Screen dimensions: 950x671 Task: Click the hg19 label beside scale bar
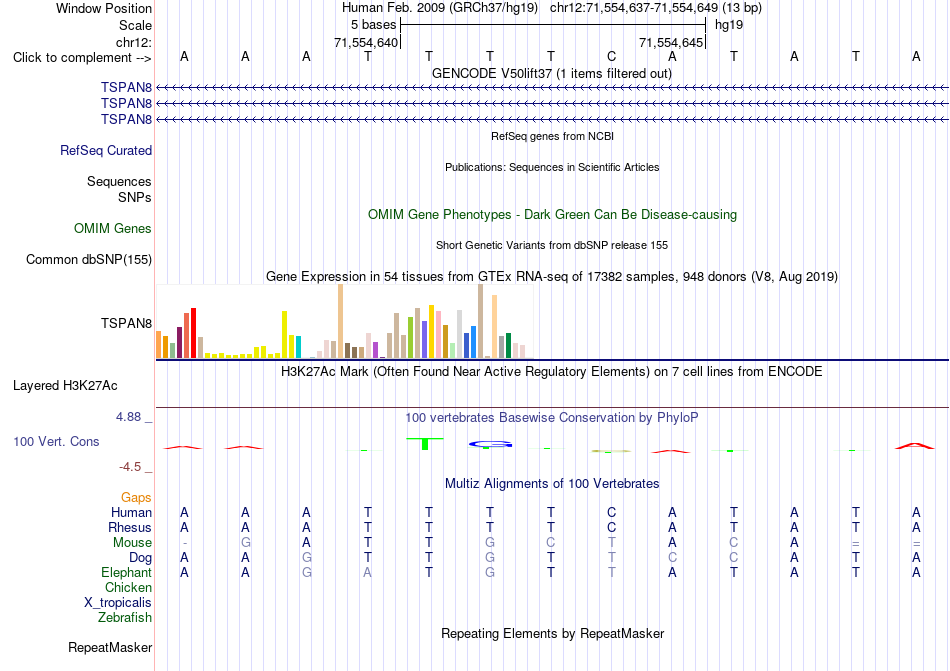[x=729, y=25]
